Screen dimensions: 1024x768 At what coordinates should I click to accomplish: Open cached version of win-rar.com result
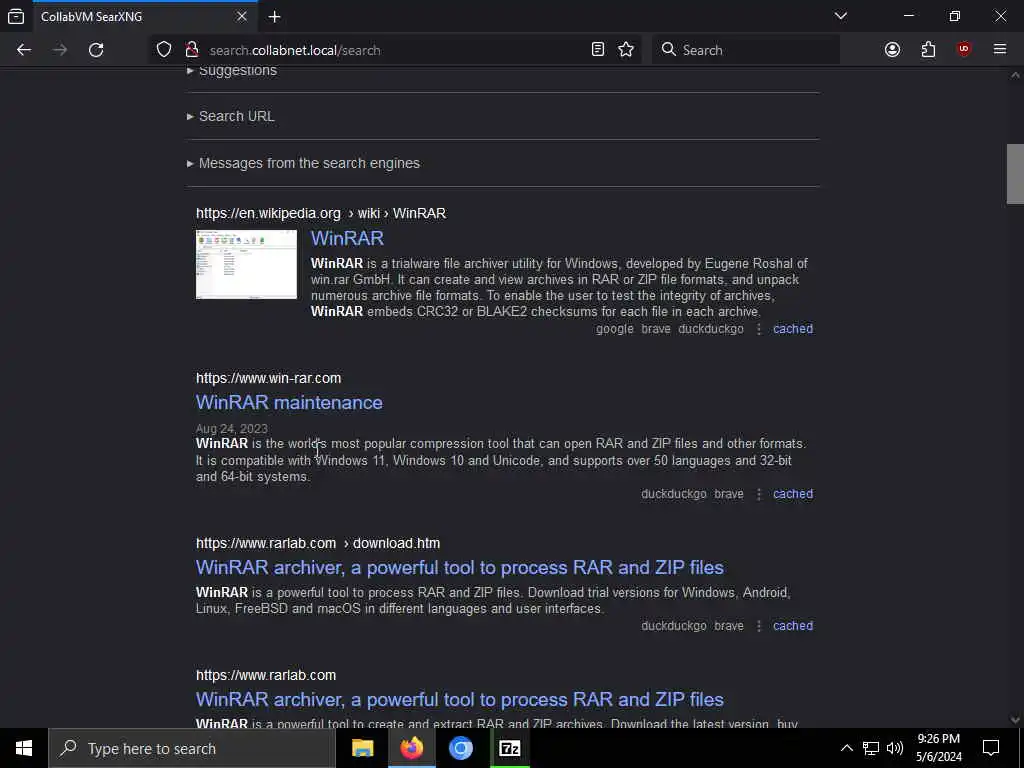pyautogui.click(x=793, y=494)
